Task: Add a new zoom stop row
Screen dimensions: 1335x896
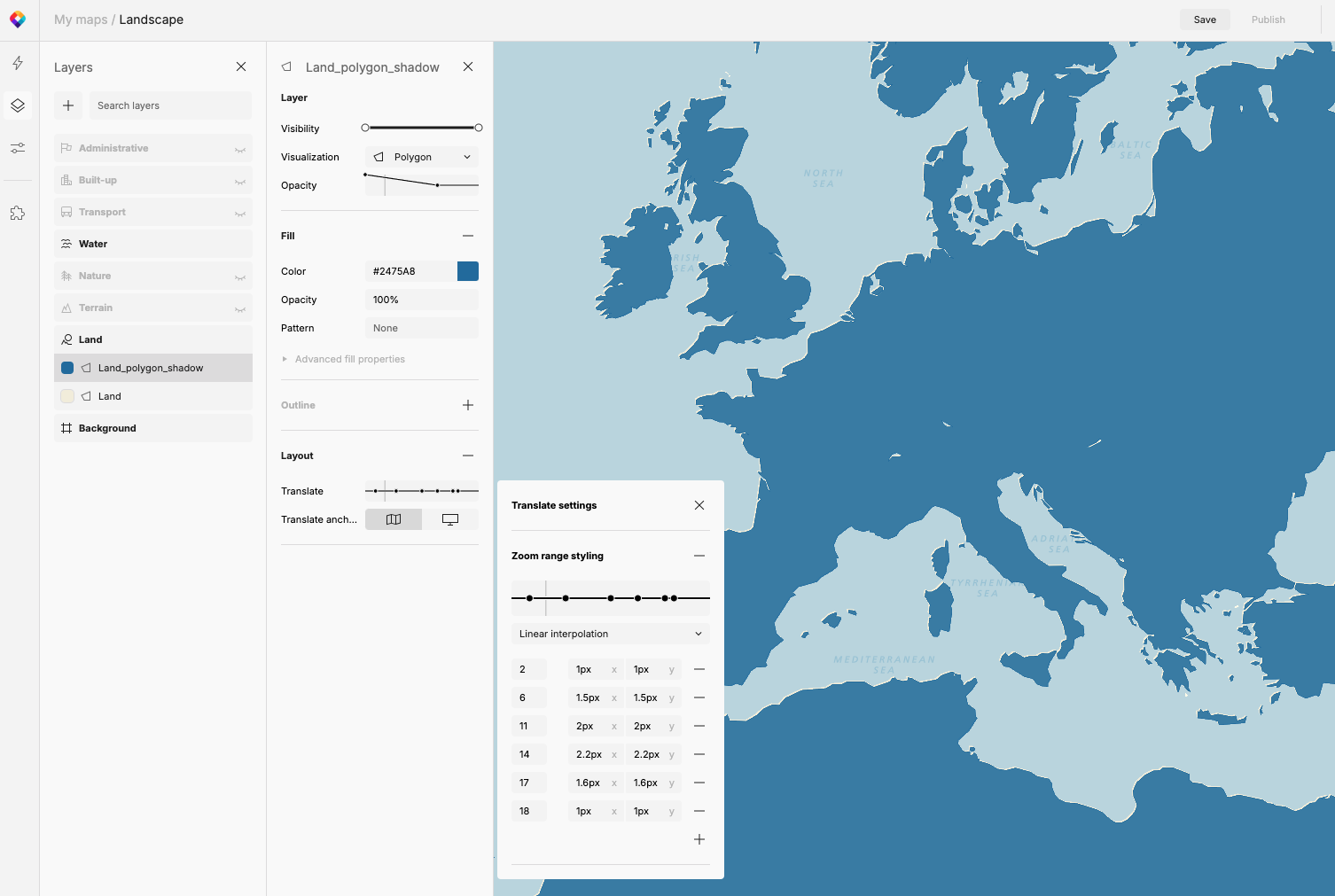Action: pos(699,839)
